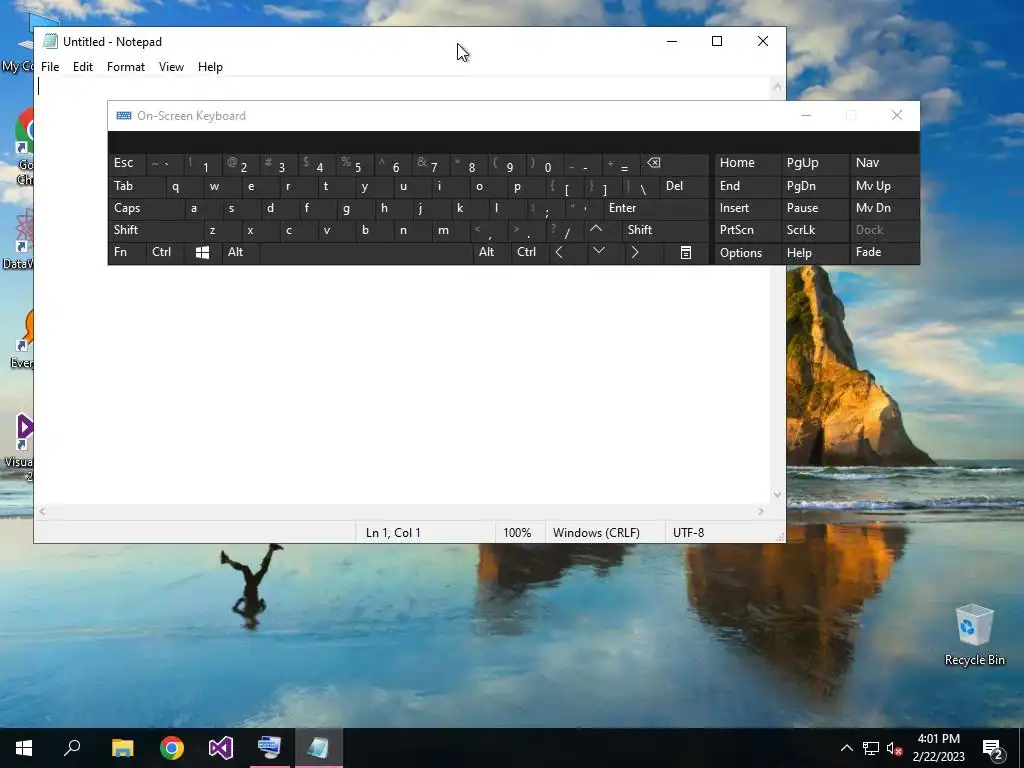
Task: Click the Options key on keyboard
Action: tap(747, 253)
